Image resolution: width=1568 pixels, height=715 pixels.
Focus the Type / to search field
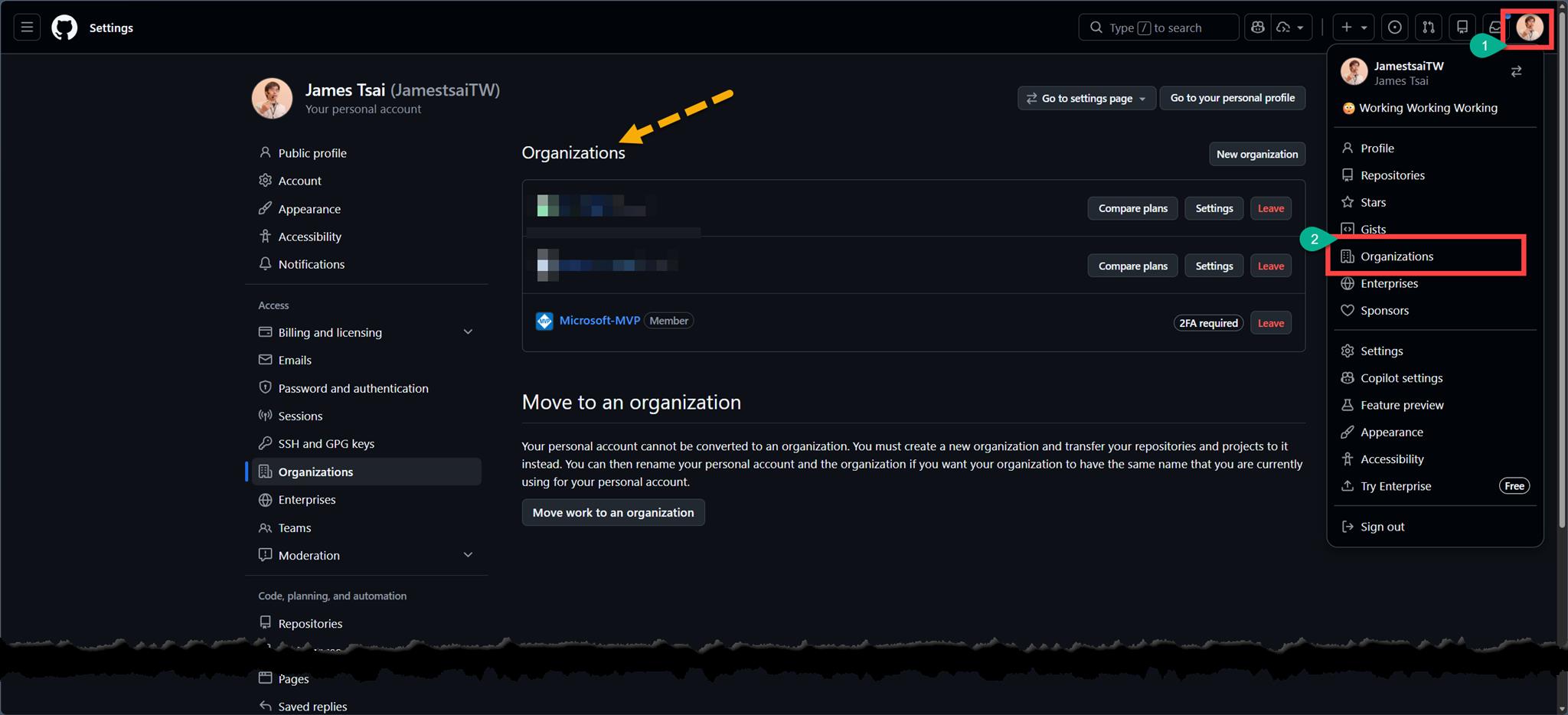click(x=1158, y=28)
